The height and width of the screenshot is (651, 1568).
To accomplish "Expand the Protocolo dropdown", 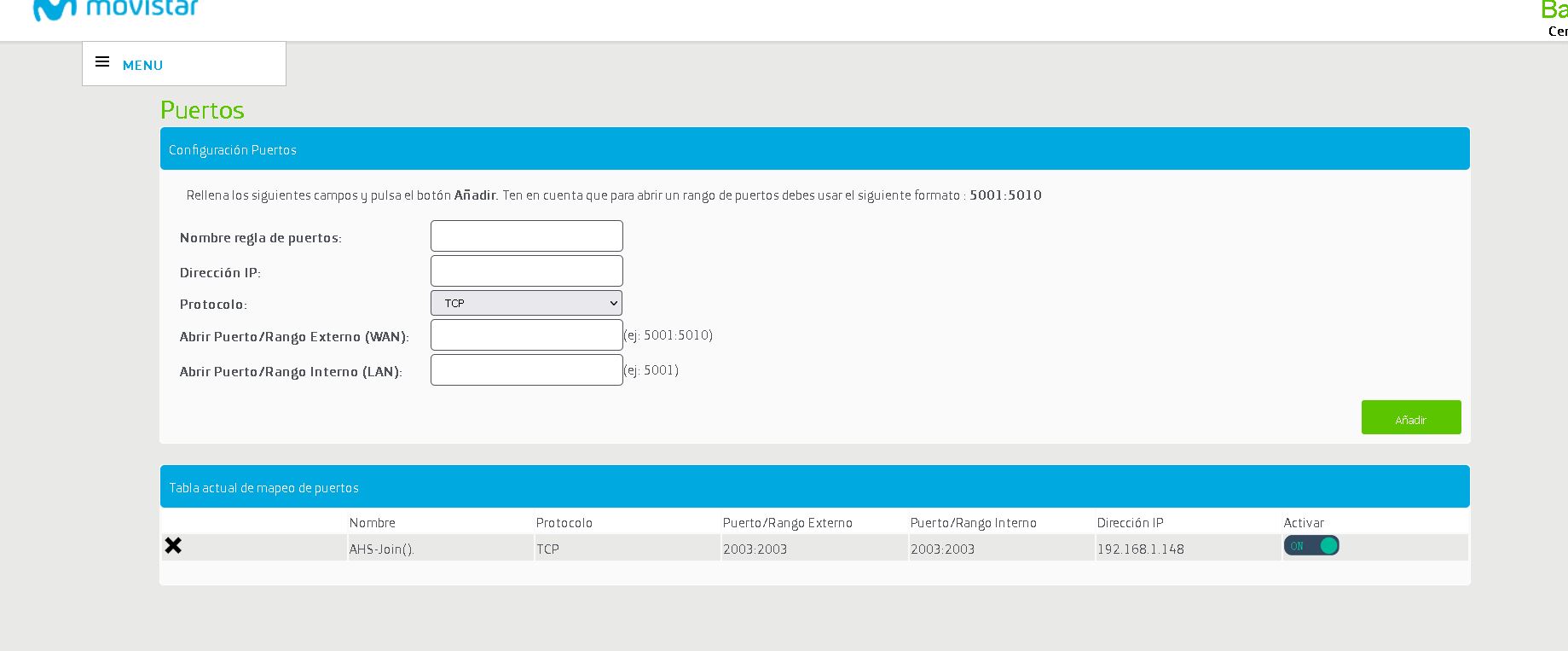I will [x=526, y=303].
